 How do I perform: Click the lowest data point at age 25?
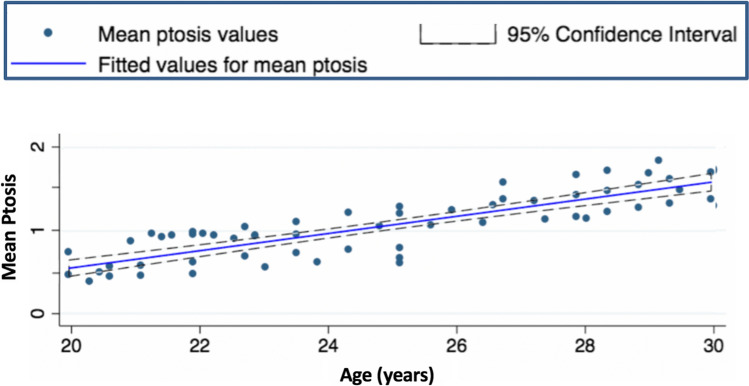click(399, 262)
